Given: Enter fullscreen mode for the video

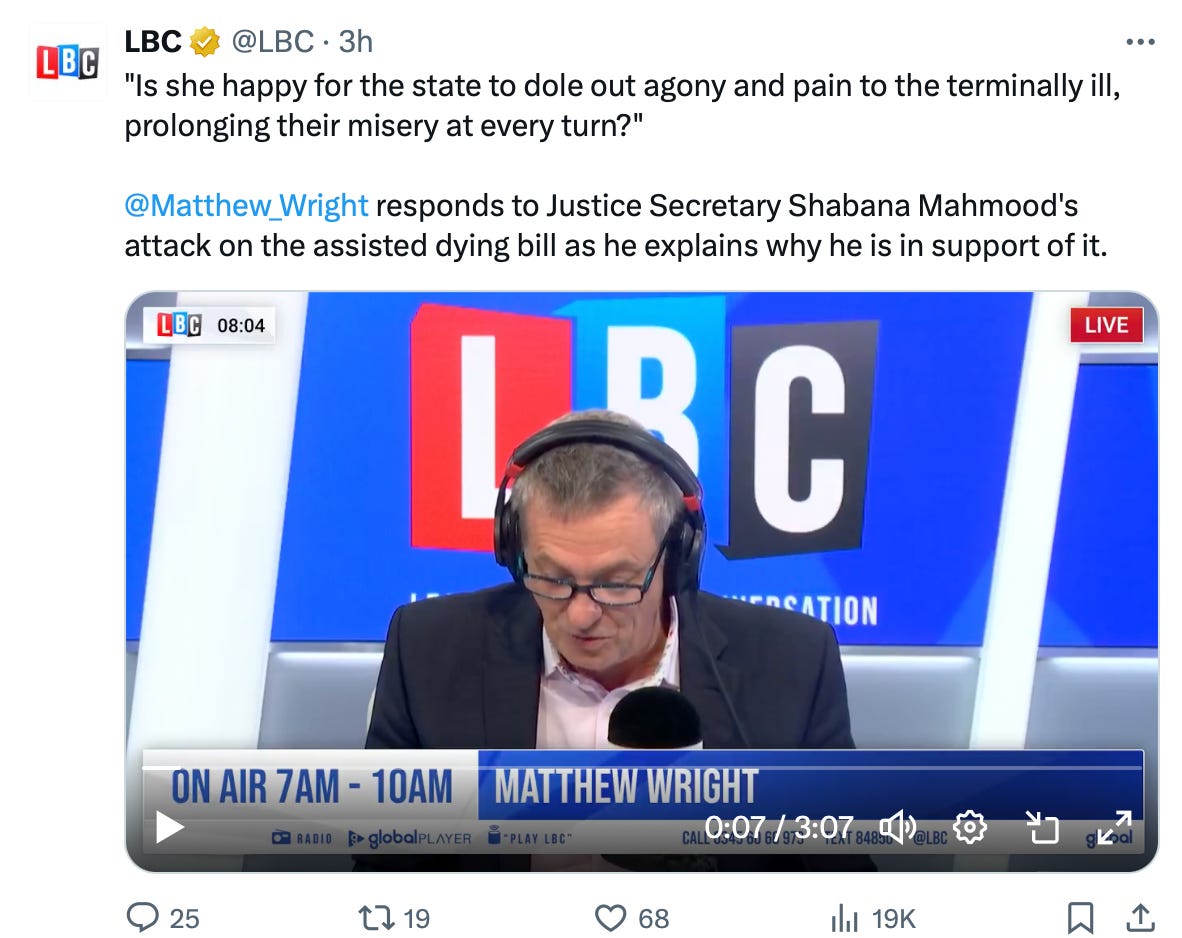Looking at the screenshot, I should (1114, 827).
